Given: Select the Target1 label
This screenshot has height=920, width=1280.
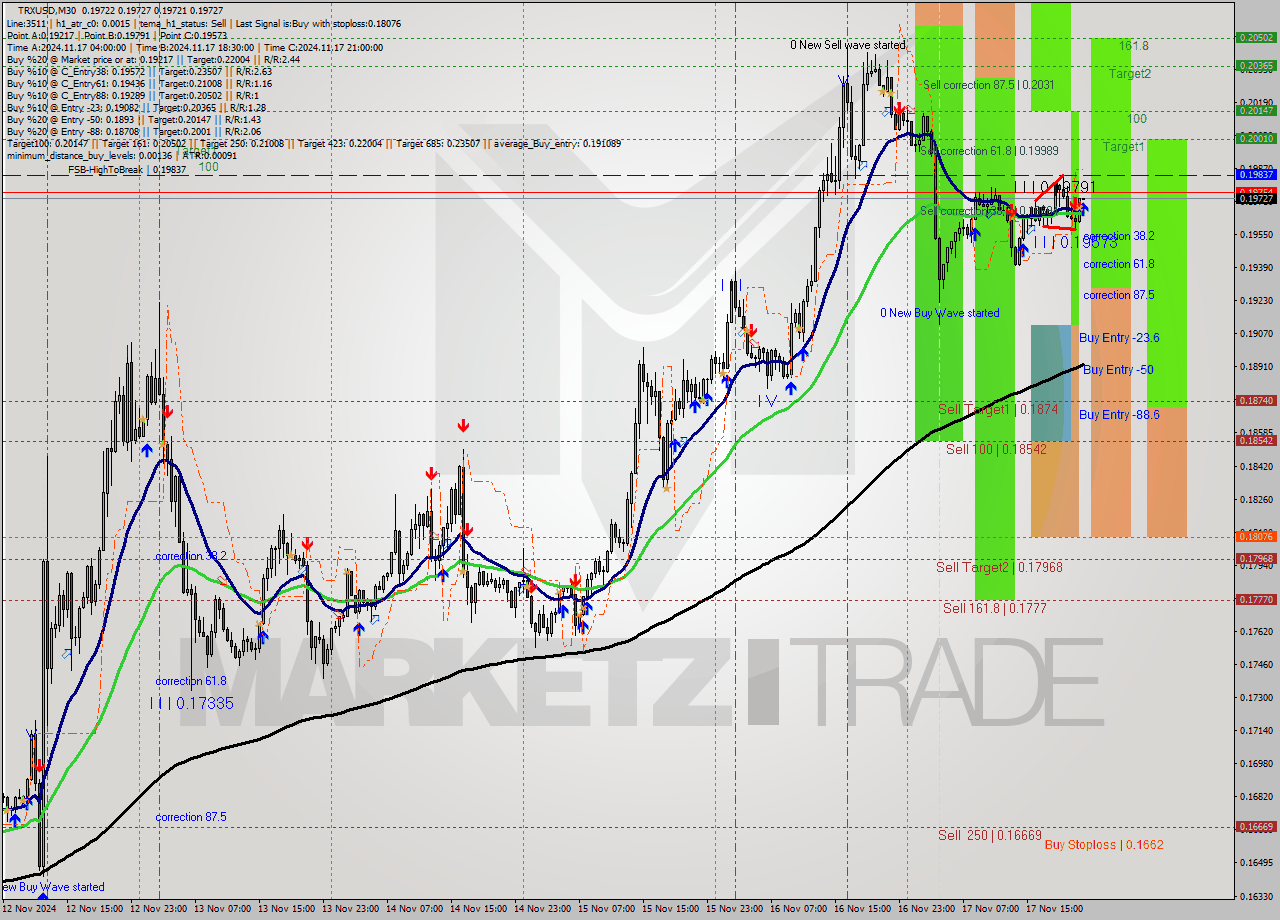Looking at the screenshot, I should (1123, 147).
